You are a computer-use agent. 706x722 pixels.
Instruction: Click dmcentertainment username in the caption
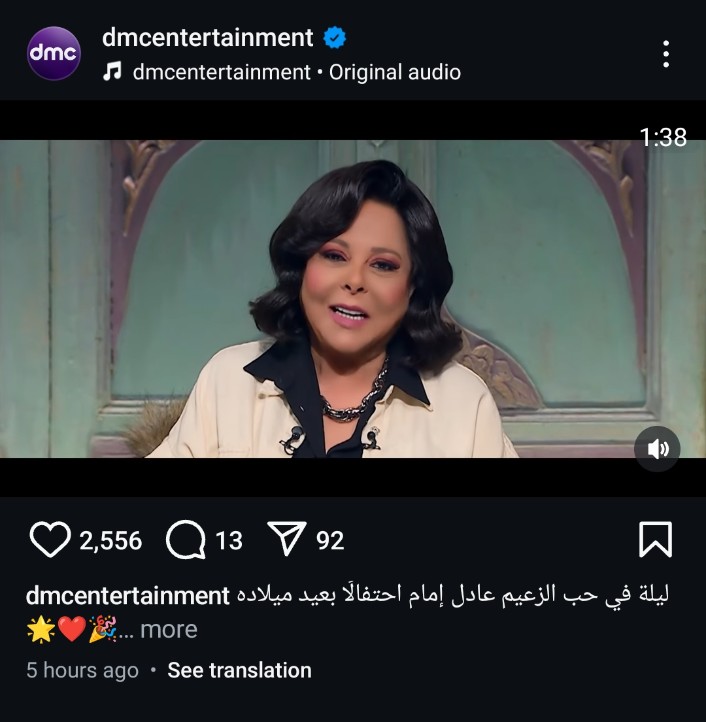click(x=128, y=596)
